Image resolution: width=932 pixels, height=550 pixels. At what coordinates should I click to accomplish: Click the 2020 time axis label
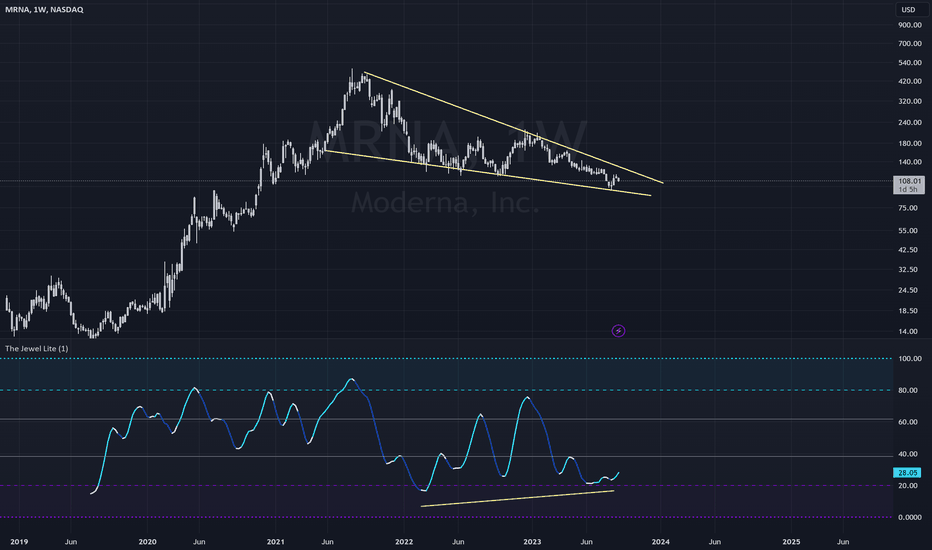[x=147, y=542]
